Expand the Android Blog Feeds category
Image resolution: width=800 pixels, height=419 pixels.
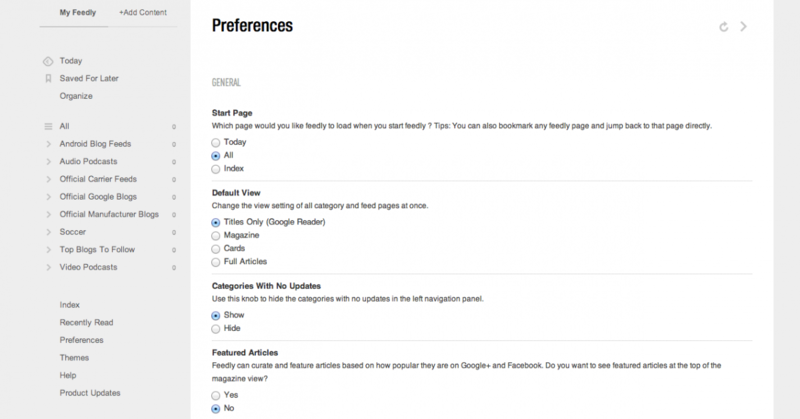48,144
